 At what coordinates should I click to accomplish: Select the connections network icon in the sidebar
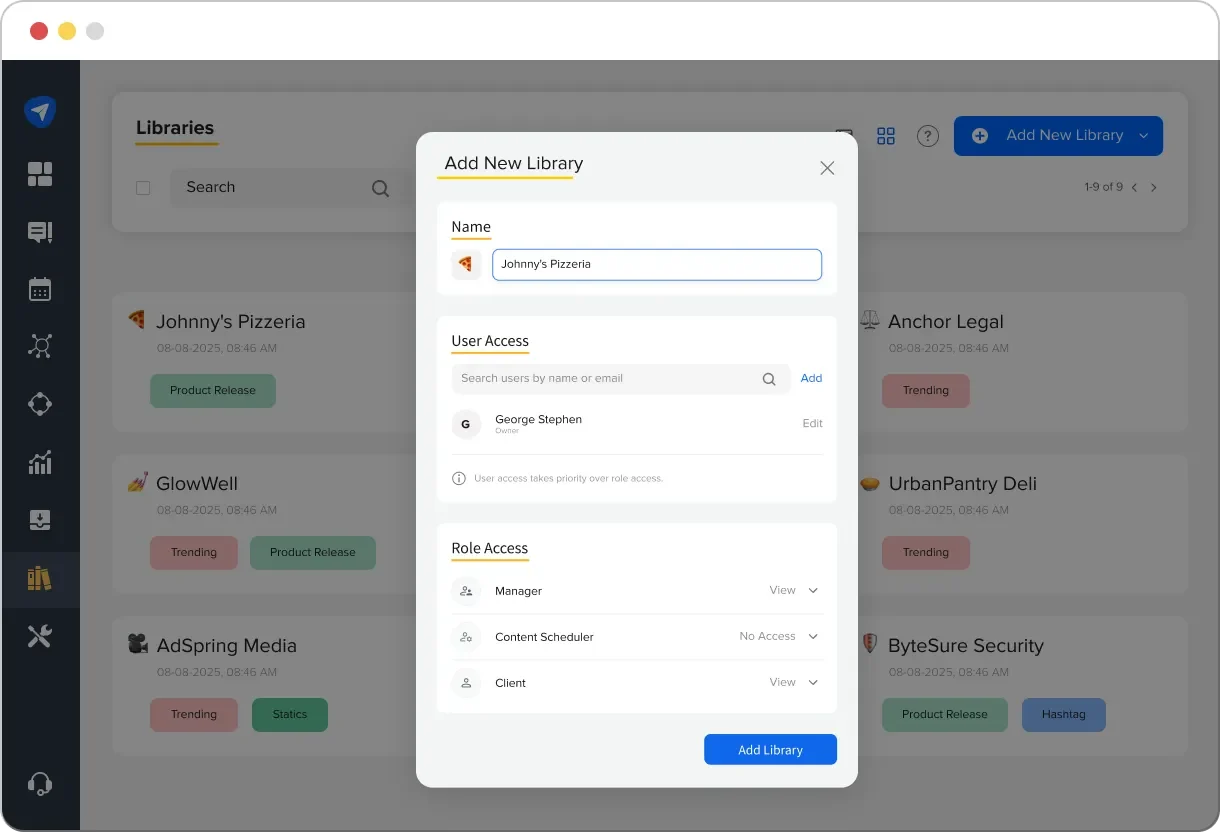40,346
